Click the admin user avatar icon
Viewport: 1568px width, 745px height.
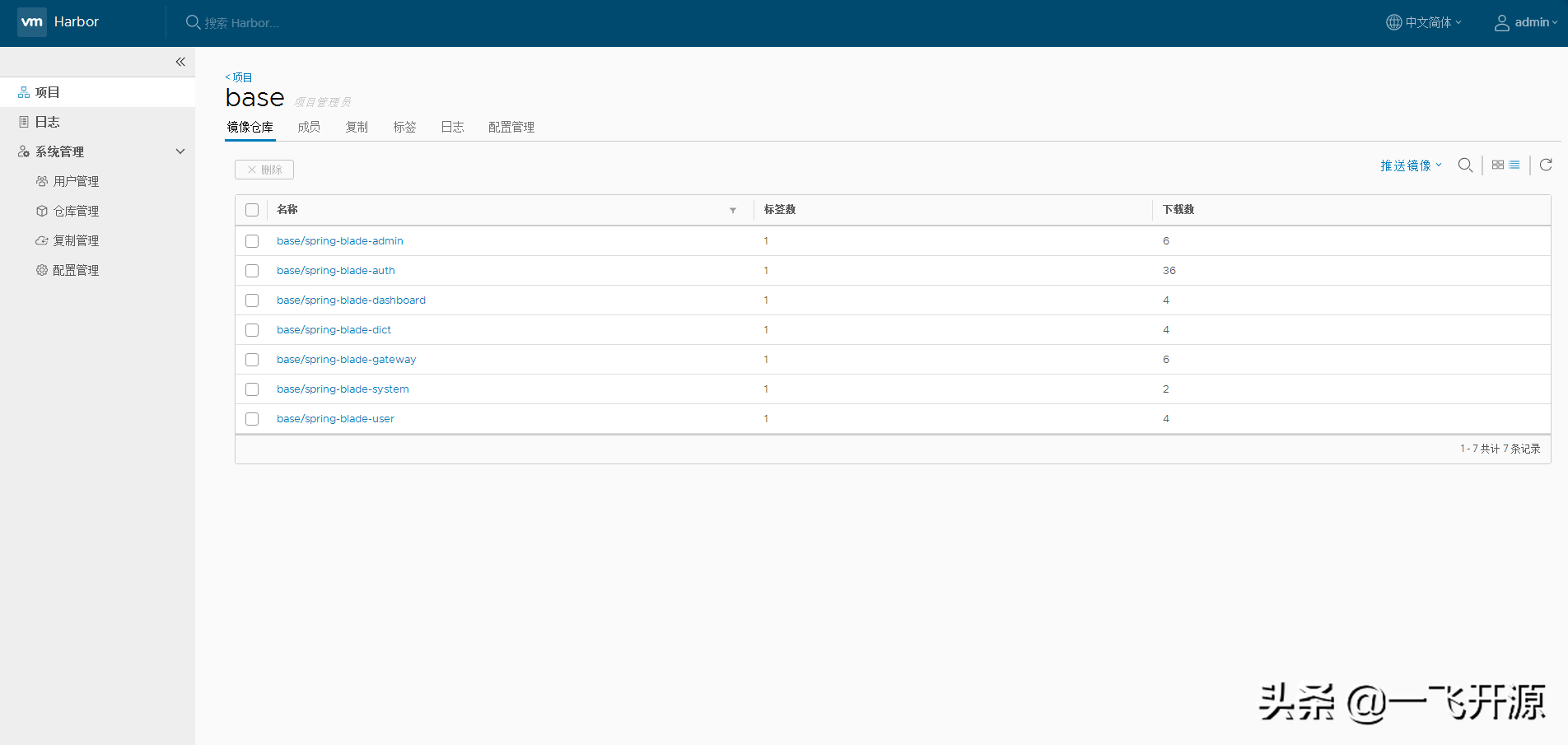[x=1502, y=23]
